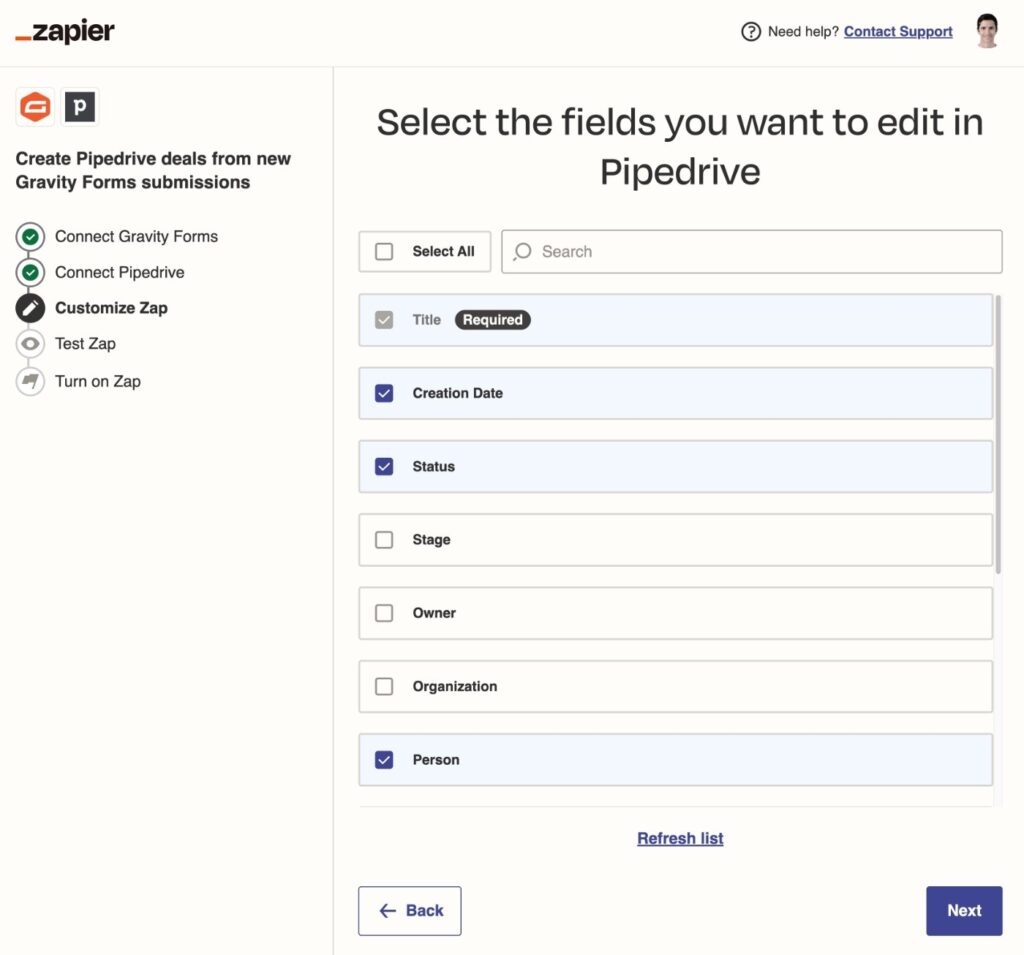Image resolution: width=1024 pixels, height=955 pixels.
Task: Go back using the Back button
Action: coord(409,910)
